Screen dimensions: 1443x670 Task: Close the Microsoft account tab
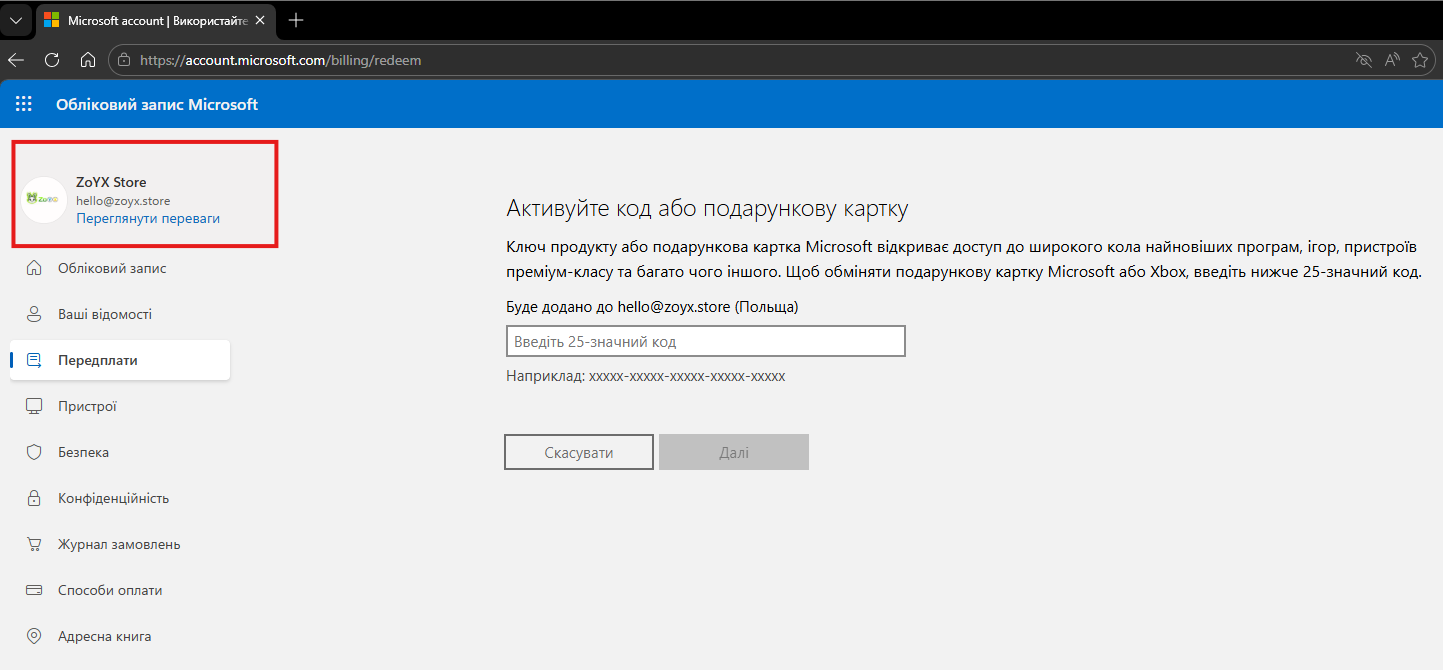261,20
